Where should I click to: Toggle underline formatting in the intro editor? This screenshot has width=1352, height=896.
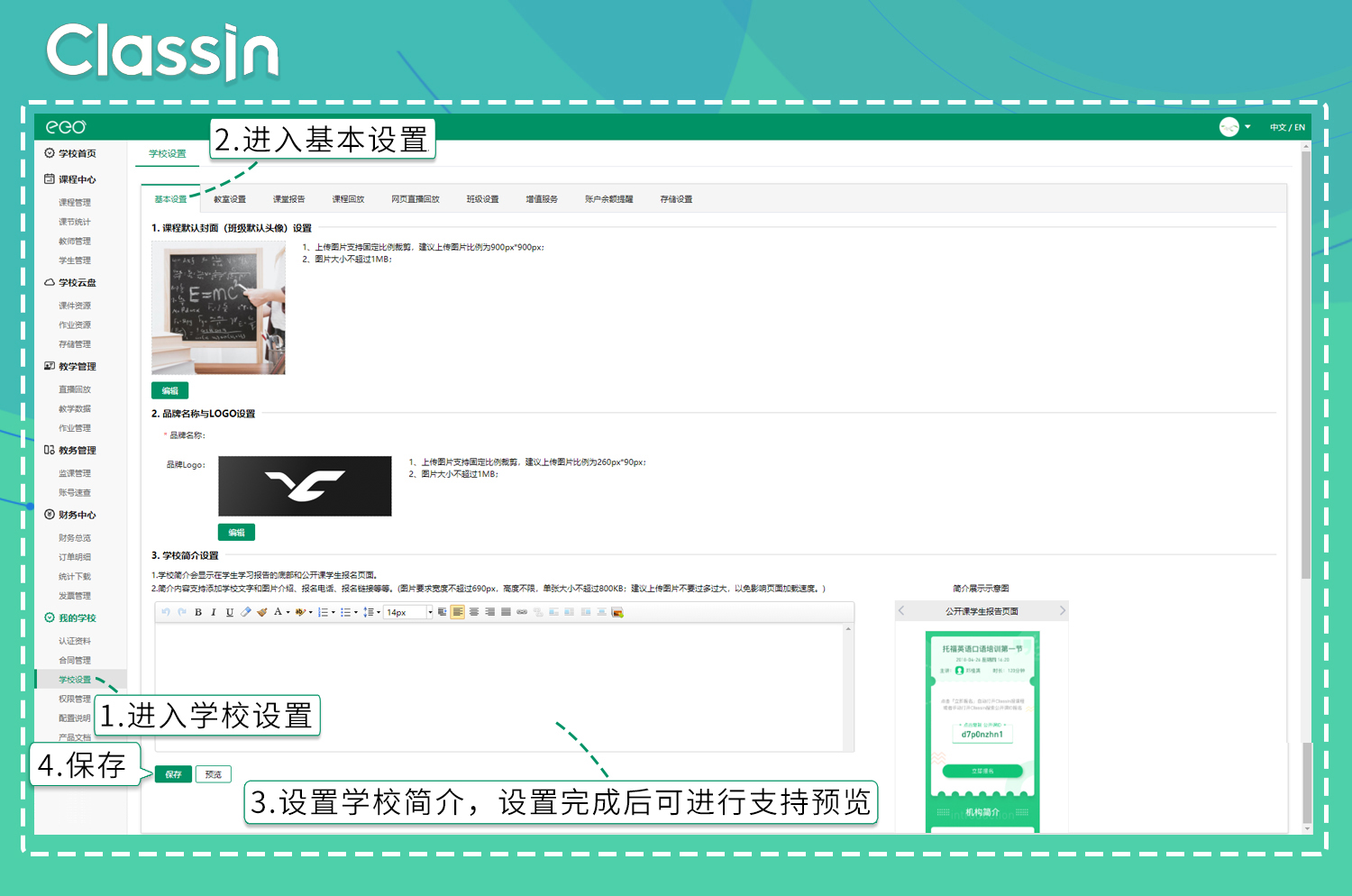coord(230,612)
